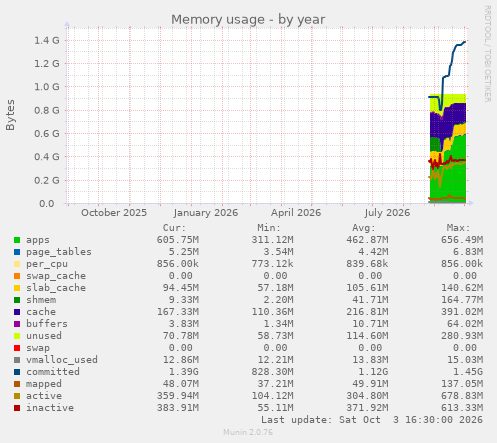Viewport: 497px width, 443px height.
Task: Click the 'slab_cache' legend label
Action: click(x=56, y=288)
